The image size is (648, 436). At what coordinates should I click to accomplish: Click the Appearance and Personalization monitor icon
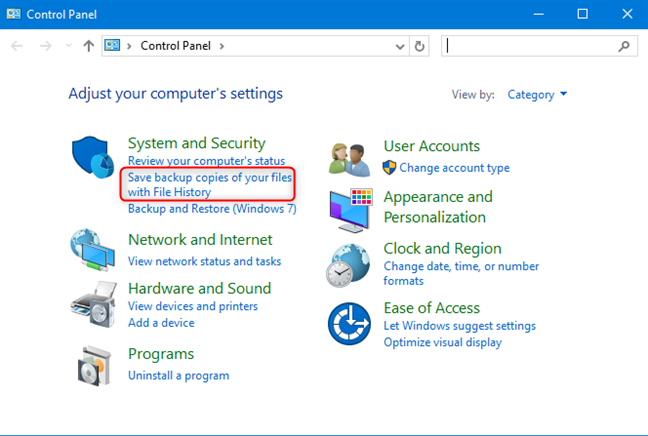pyautogui.click(x=351, y=210)
